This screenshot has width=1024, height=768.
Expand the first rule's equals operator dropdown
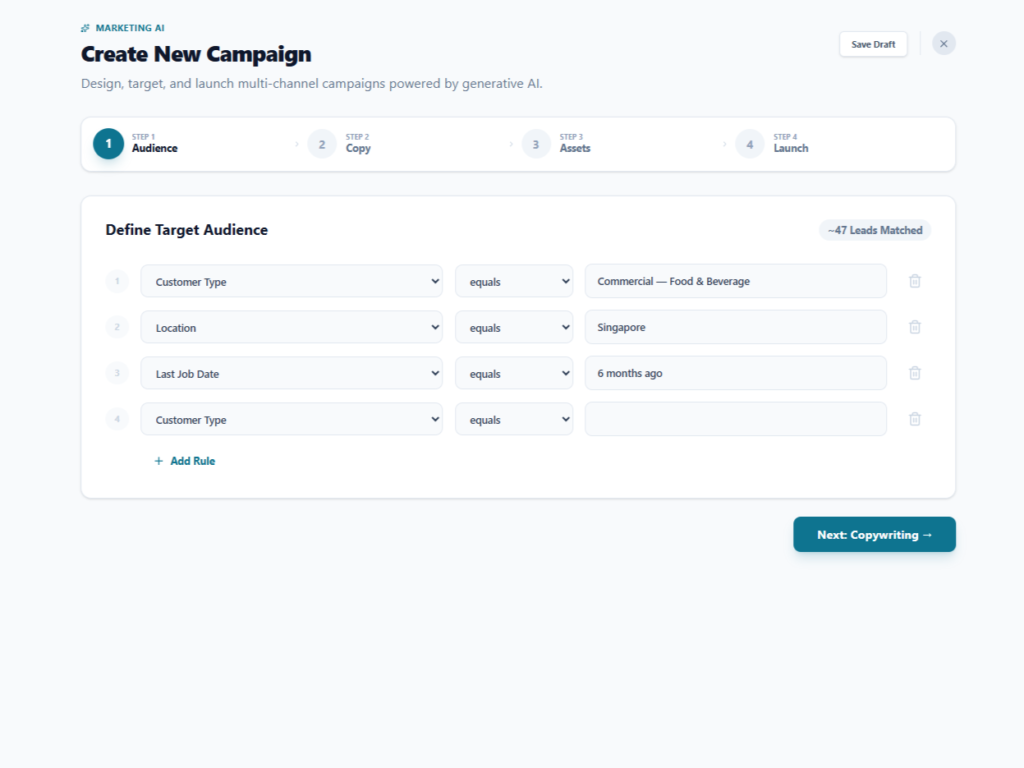[x=513, y=281]
